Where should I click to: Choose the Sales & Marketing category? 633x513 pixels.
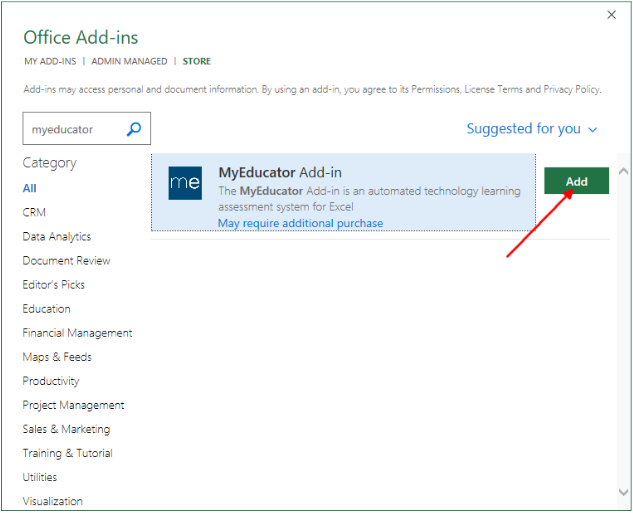(66, 429)
